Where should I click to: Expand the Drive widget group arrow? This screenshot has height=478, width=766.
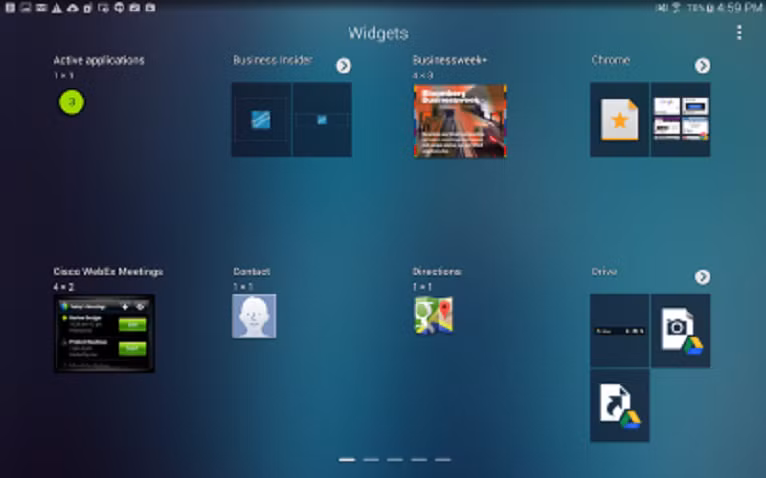(702, 277)
